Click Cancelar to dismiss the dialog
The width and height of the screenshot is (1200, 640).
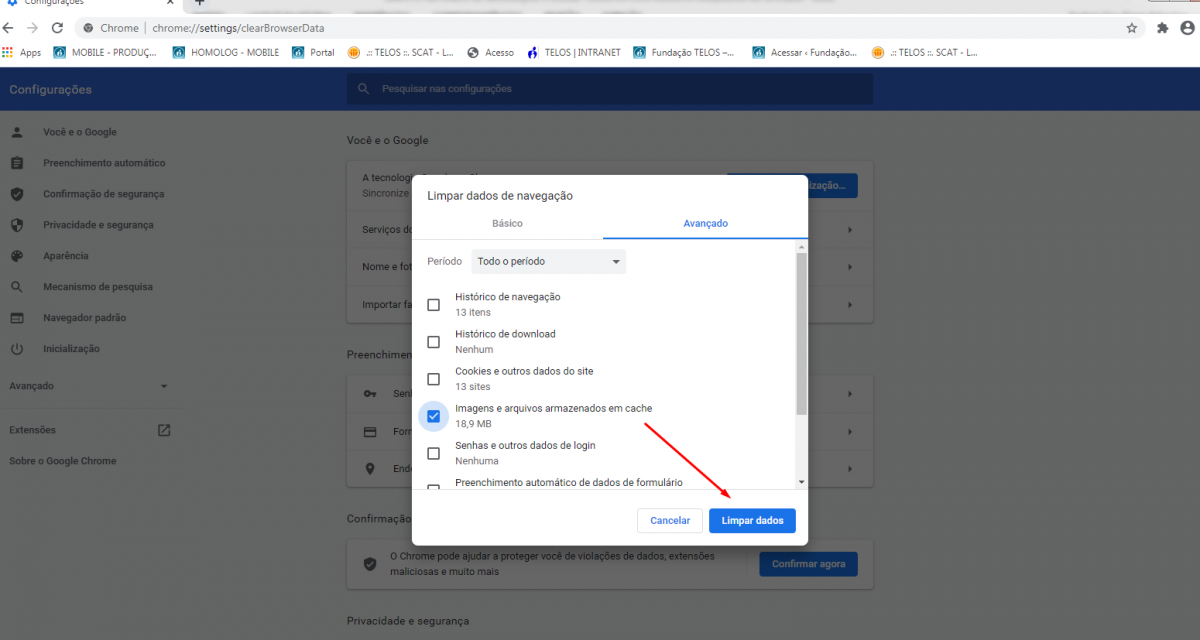[x=670, y=520]
